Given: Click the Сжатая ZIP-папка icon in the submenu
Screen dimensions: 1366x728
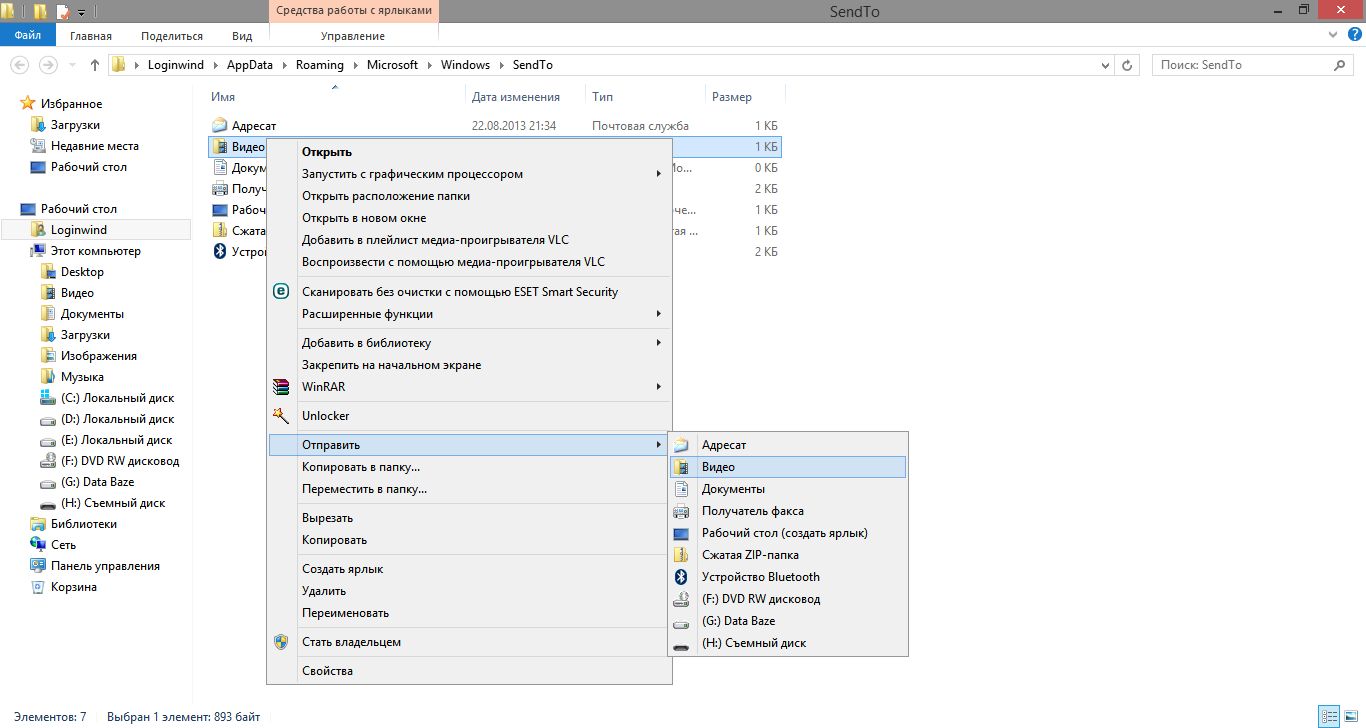Looking at the screenshot, I should [681, 555].
